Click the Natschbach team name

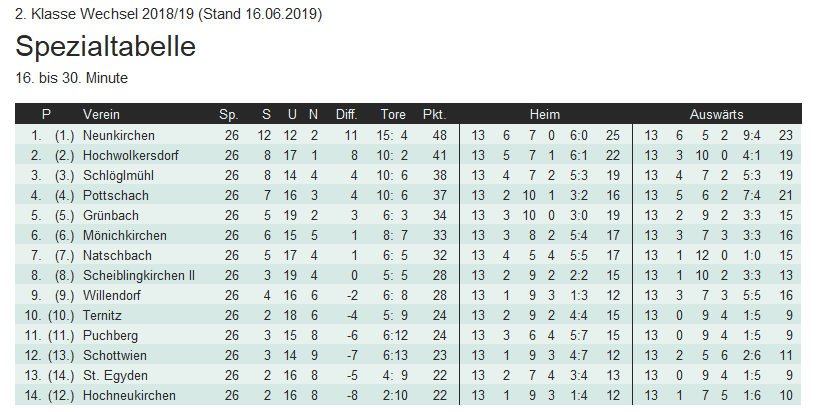[117, 255]
